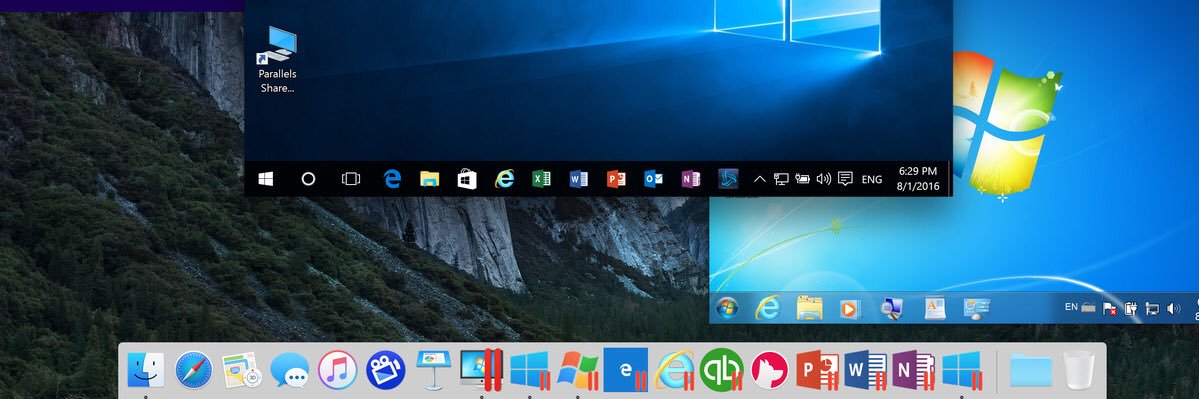Click the speaker icon in Windows 7 tray
The width and height of the screenshot is (1199, 399).
click(x=1174, y=309)
